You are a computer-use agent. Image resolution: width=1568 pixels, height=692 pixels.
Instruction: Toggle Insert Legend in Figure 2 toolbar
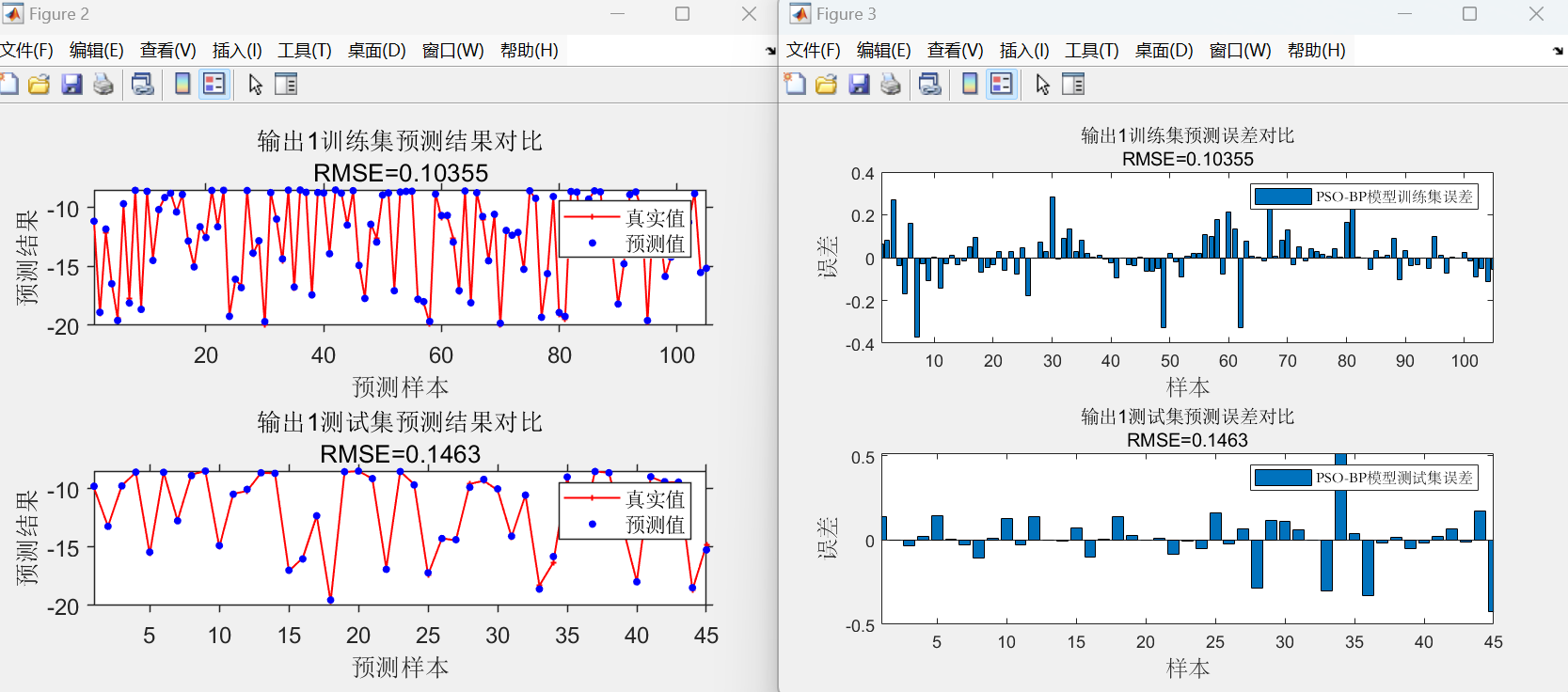(x=214, y=85)
